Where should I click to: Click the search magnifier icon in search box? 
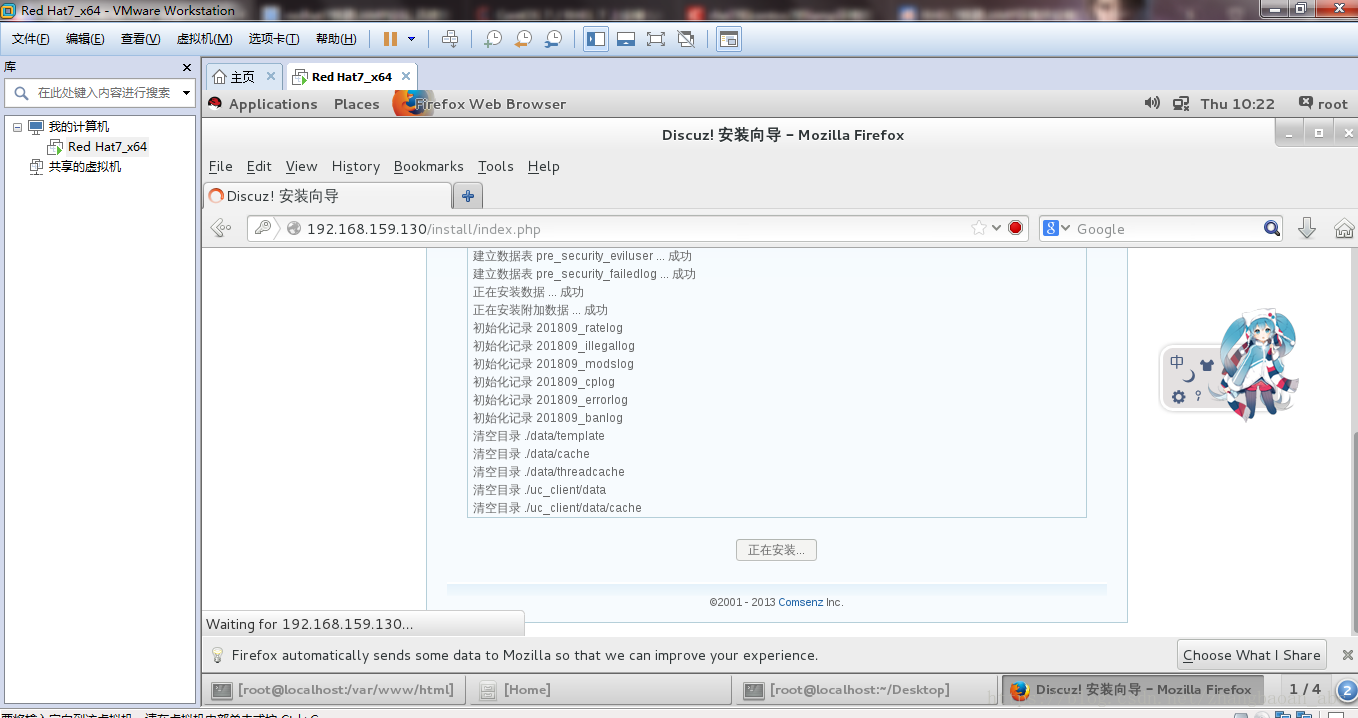[x=1272, y=229]
